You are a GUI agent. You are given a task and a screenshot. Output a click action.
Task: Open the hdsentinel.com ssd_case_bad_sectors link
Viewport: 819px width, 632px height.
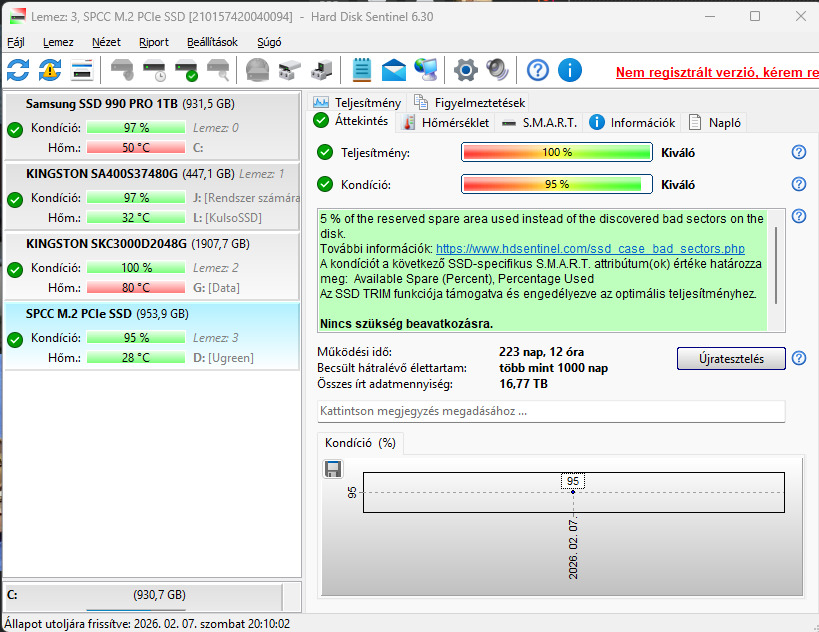(x=590, y=249)
